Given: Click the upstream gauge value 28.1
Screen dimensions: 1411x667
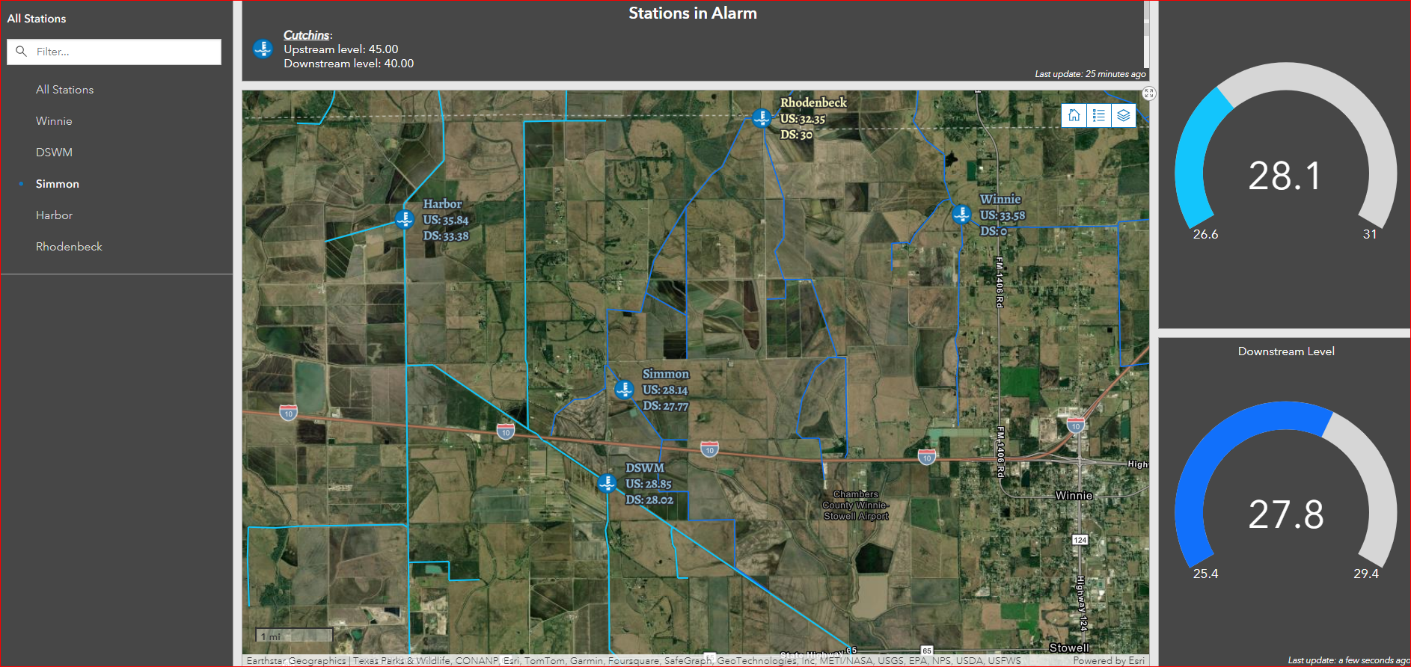Looking at the screenshot, I should coord(1285,177).
